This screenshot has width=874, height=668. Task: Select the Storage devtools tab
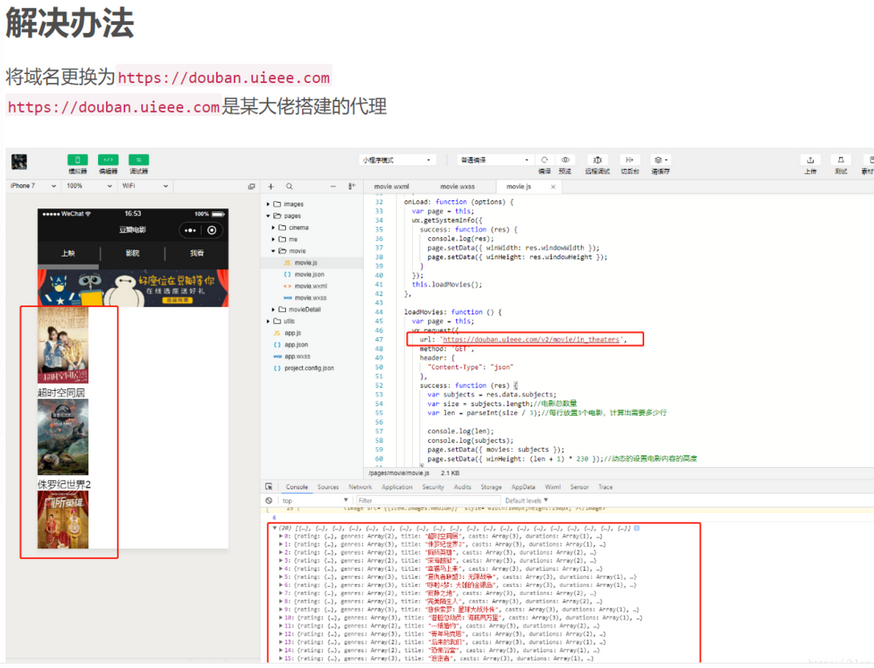(x=491, y=487)
